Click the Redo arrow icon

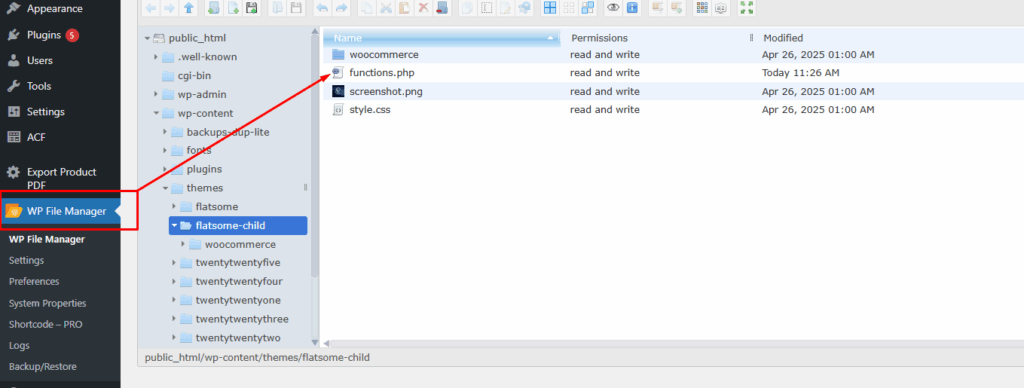click(342, 8)
